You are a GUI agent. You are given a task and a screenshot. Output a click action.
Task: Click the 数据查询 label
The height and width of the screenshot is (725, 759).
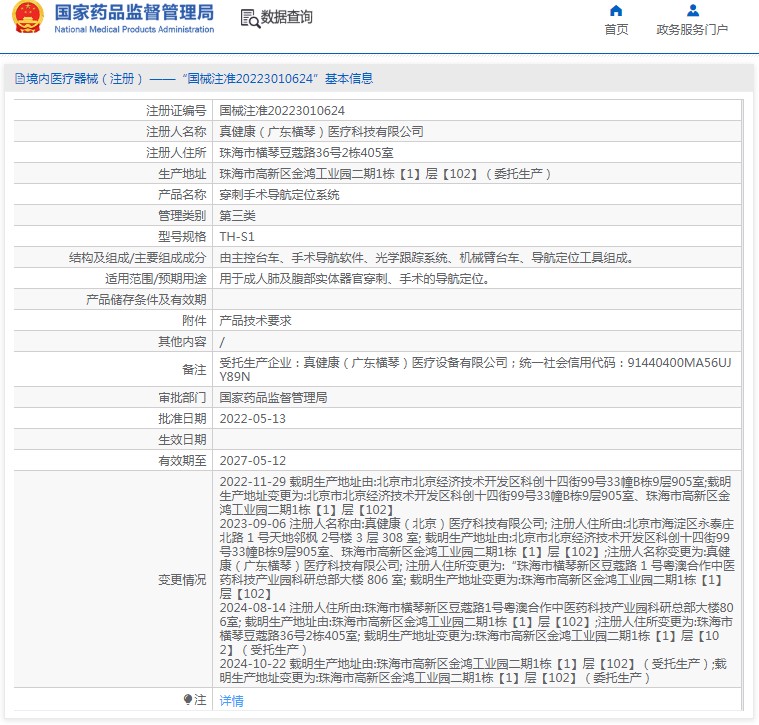pos(287,17)
